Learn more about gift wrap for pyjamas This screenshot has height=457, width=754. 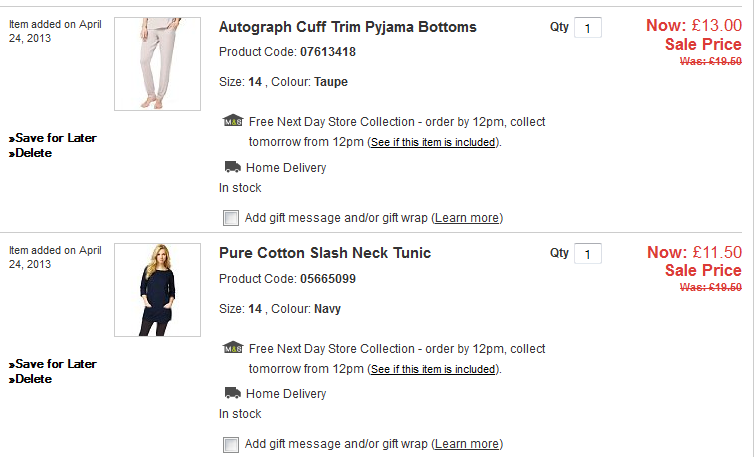pyautogui.click(x=467, y=218)
